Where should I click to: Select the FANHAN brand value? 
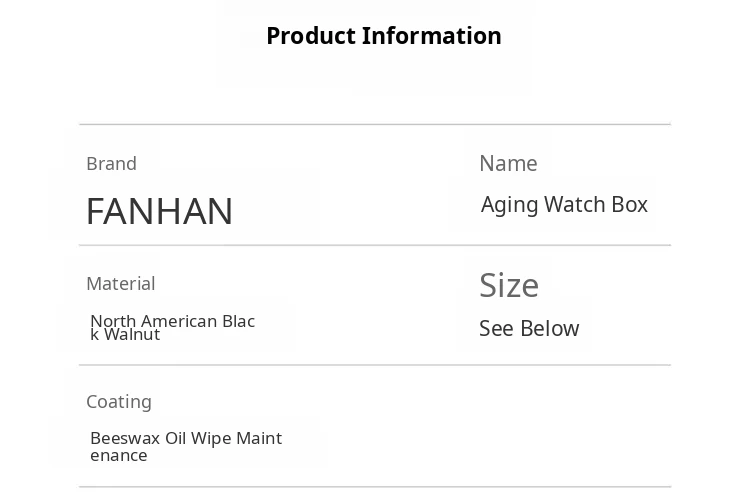click(159, 211)
